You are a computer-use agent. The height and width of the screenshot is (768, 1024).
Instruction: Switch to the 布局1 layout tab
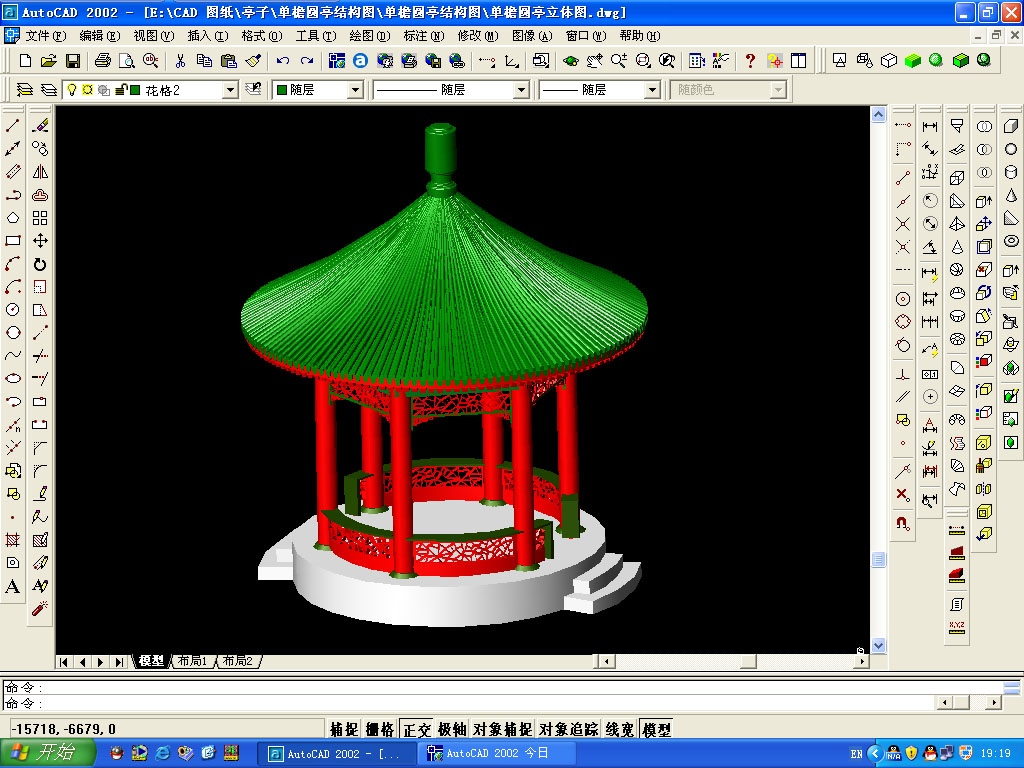click(192, 661)
